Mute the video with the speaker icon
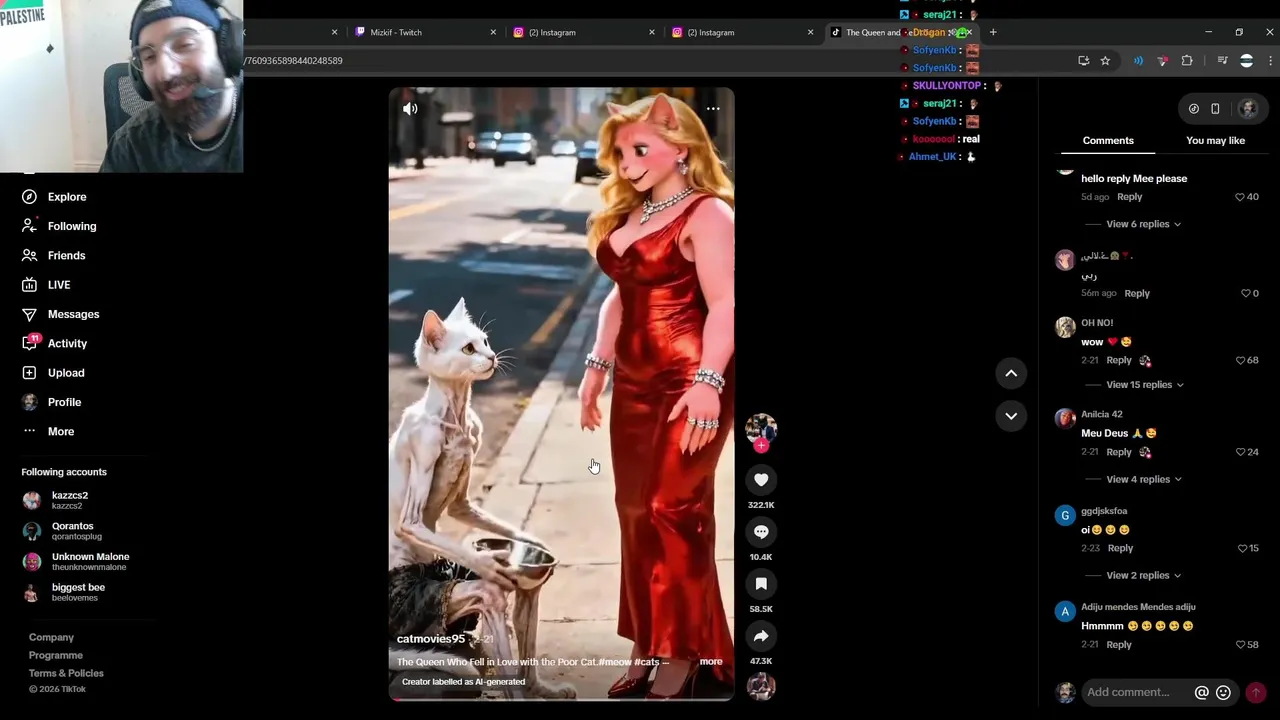 410,108
